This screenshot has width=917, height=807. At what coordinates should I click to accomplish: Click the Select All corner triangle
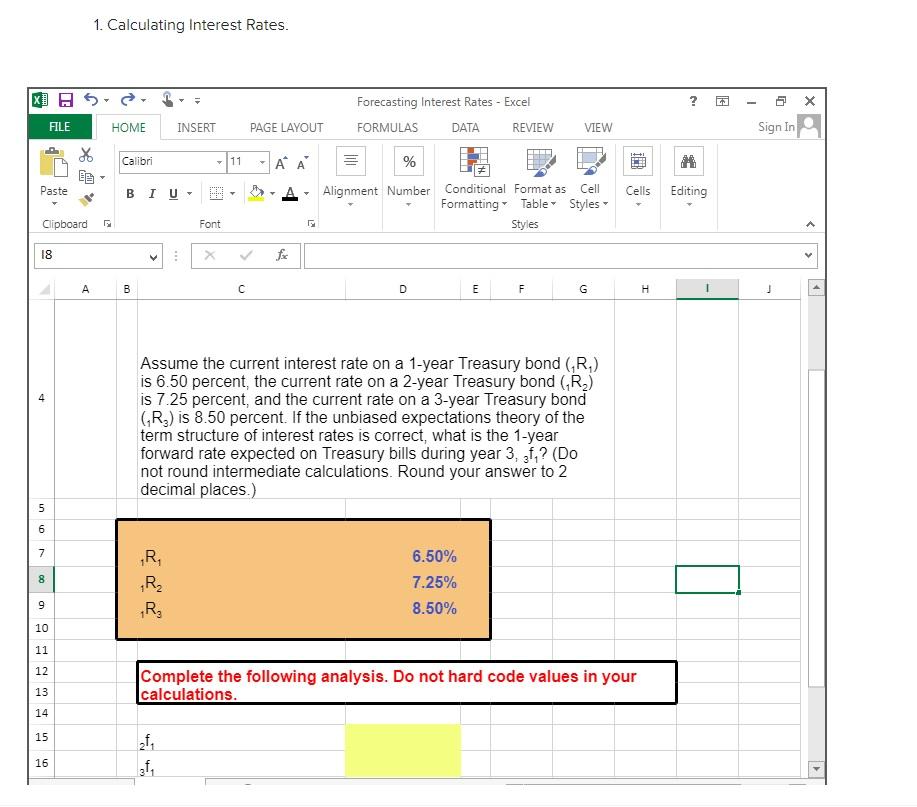tap(43, 289)
